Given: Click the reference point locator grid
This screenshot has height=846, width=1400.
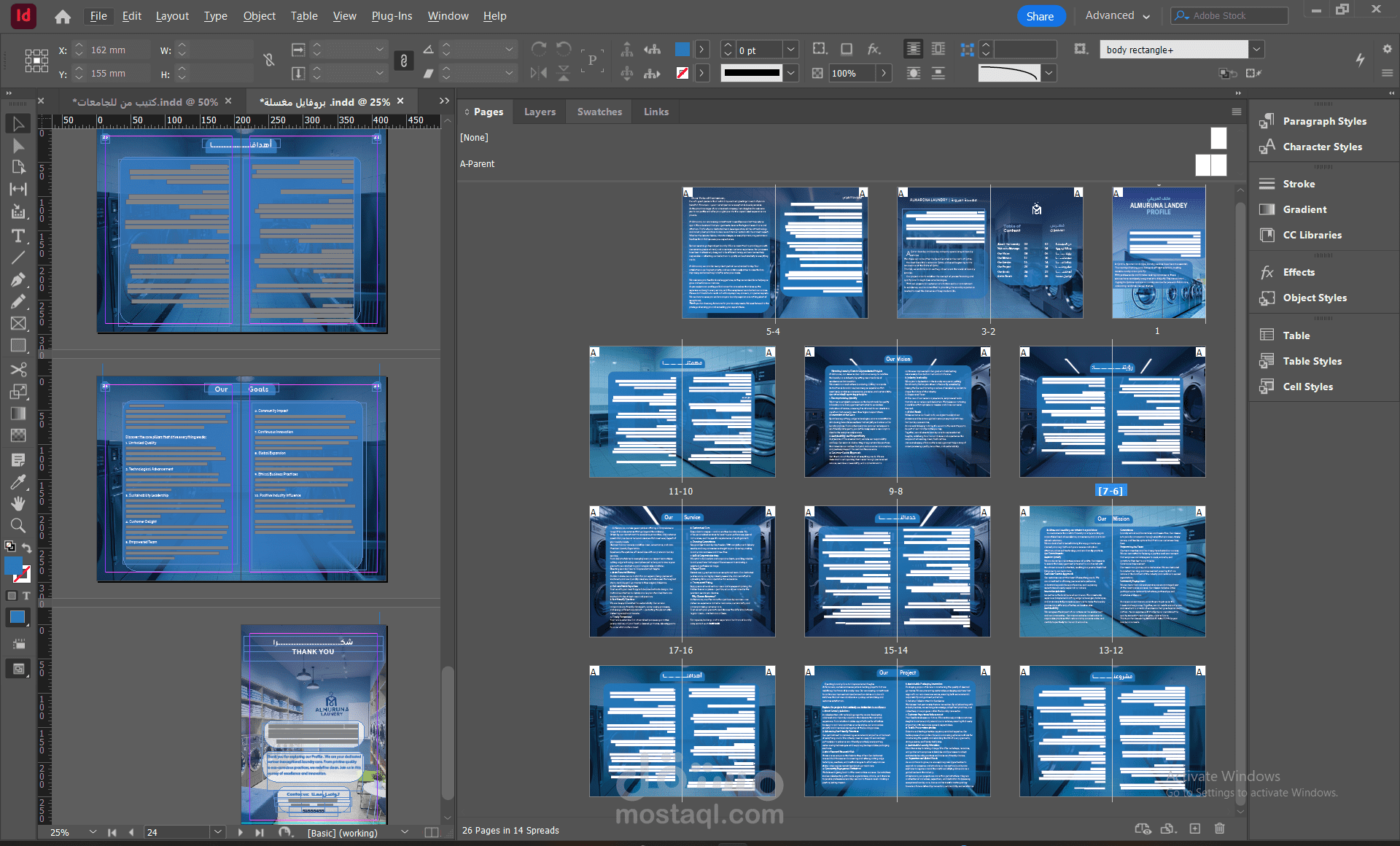Looking at the screenshot, I should [x=36, y=61].
